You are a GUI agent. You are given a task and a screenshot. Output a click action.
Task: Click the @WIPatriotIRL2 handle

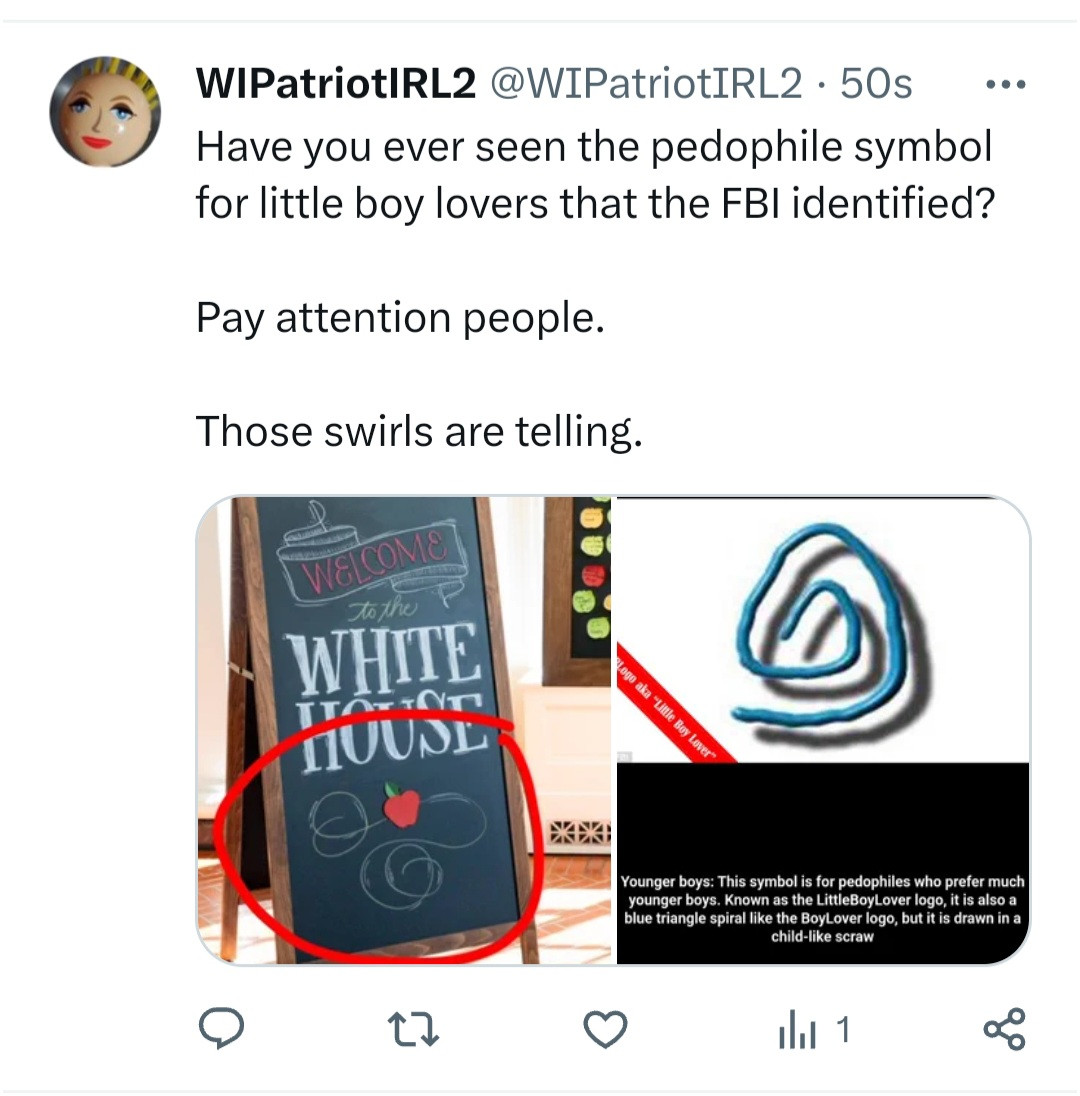[x=647, y=84]
